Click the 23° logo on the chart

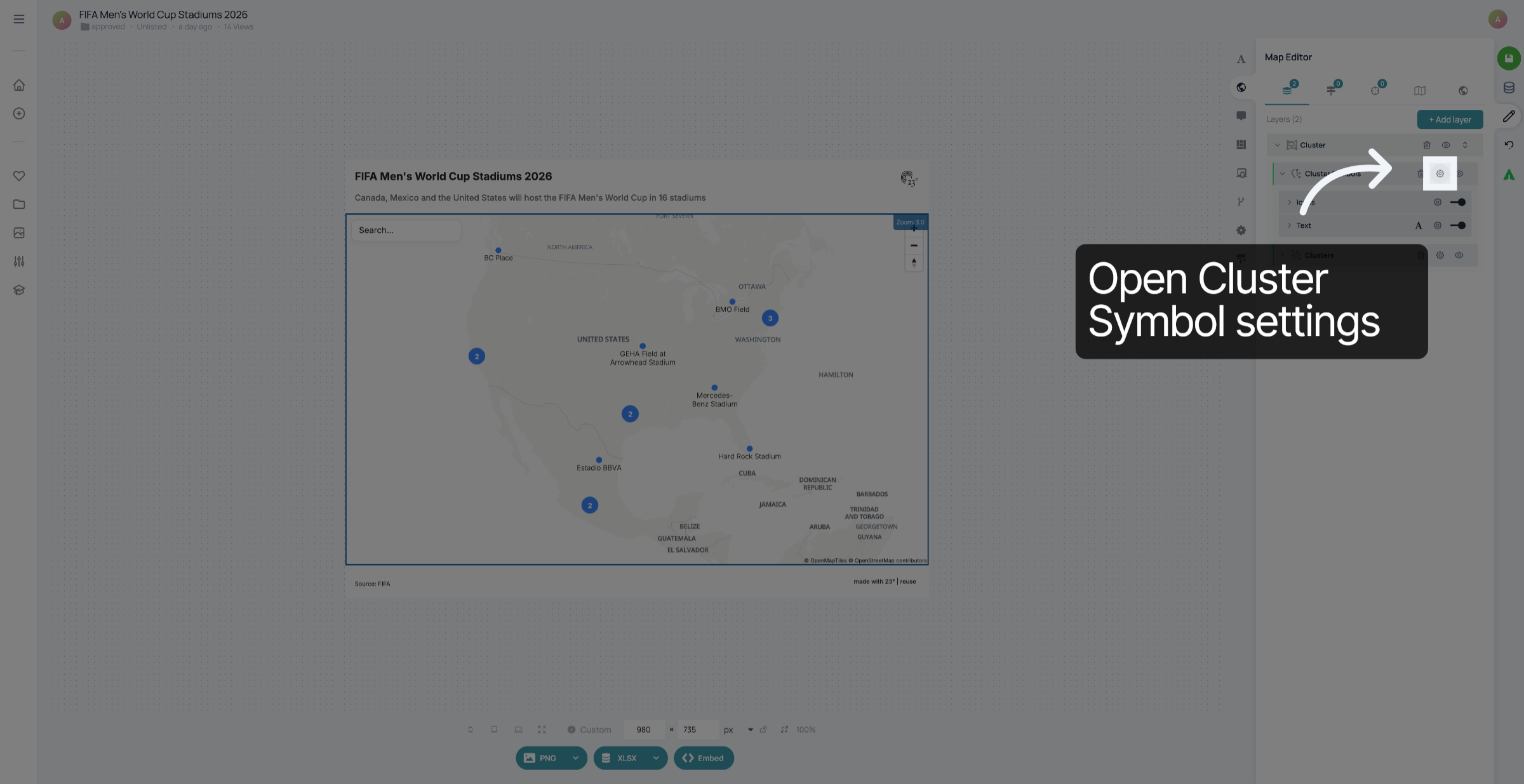(x=909, y=178)
